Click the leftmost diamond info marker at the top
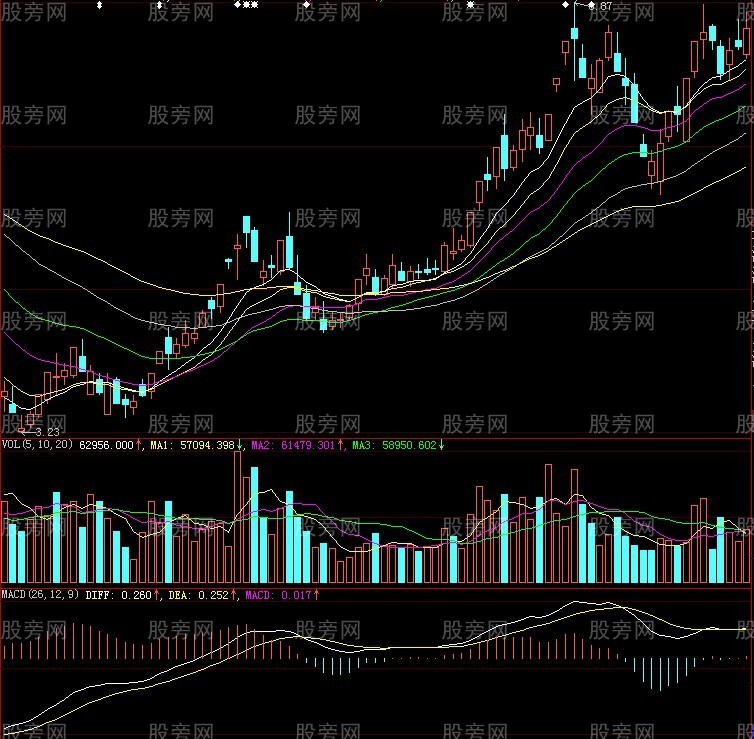 [x=100, y=5]
